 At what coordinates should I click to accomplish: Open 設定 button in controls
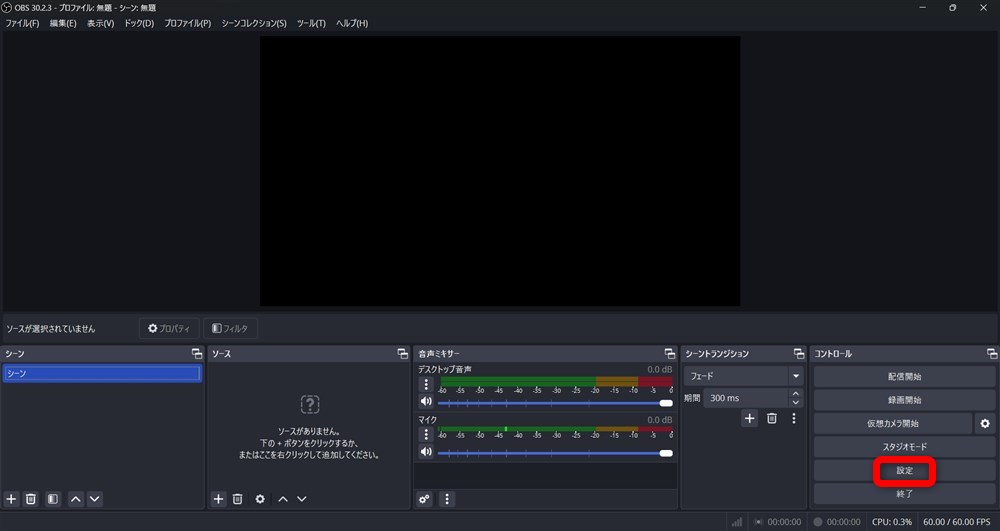pyautogui.click(x=904, y=470)
